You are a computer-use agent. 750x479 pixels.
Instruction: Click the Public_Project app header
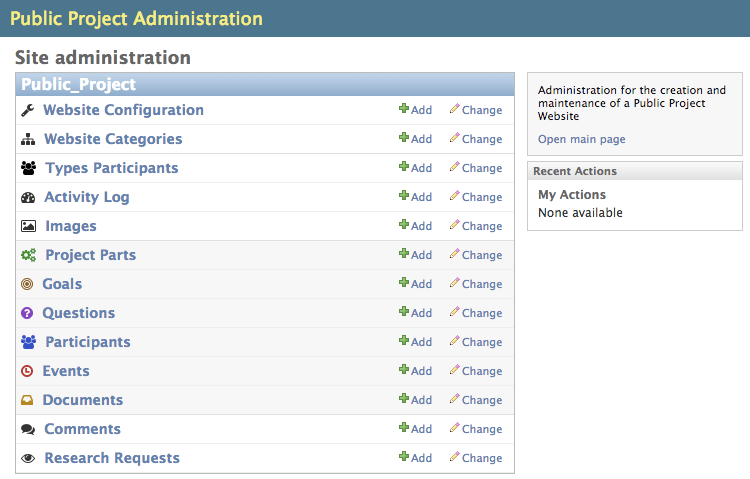(x=79, y=85)
